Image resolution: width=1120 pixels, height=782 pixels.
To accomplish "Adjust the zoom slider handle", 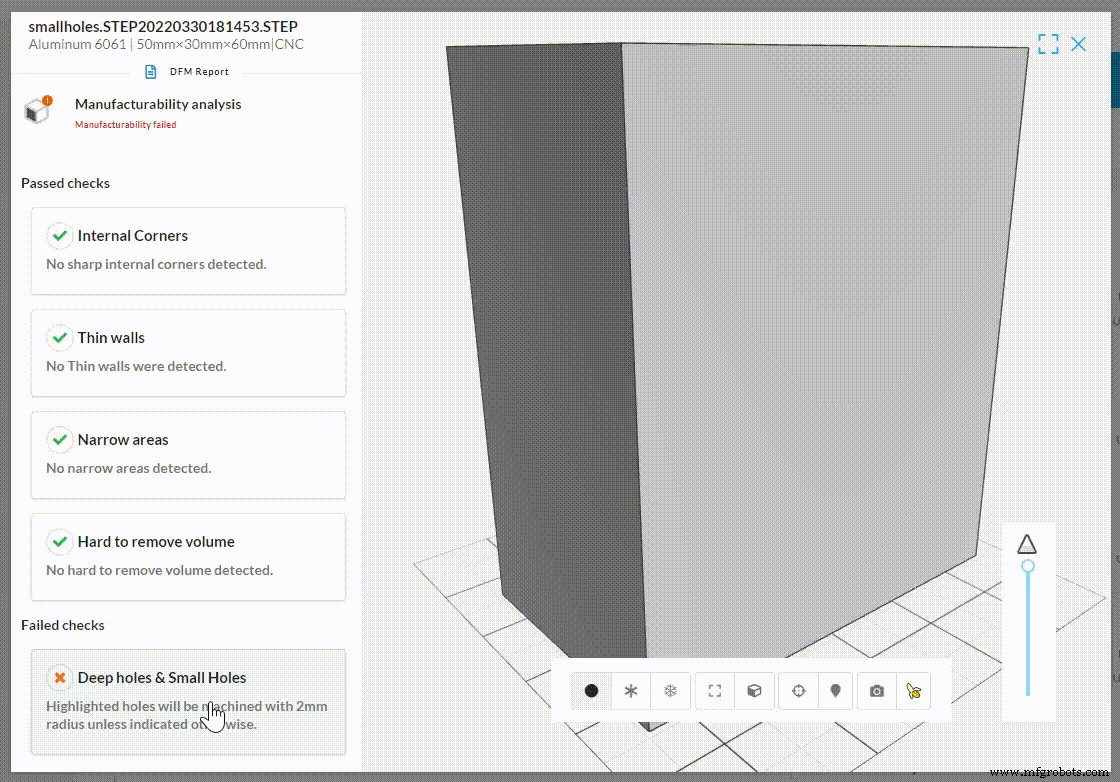I will (x=1028, y=566).
